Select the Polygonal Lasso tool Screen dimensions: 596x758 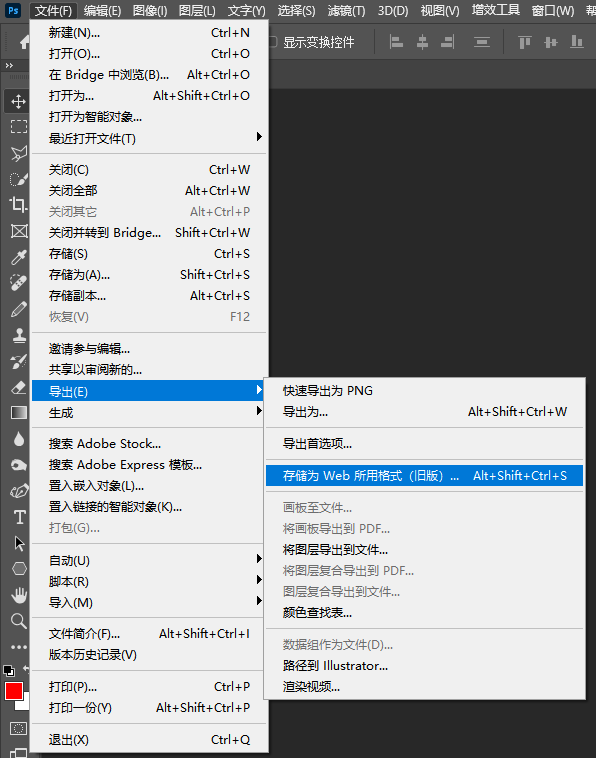click(18, 154)
